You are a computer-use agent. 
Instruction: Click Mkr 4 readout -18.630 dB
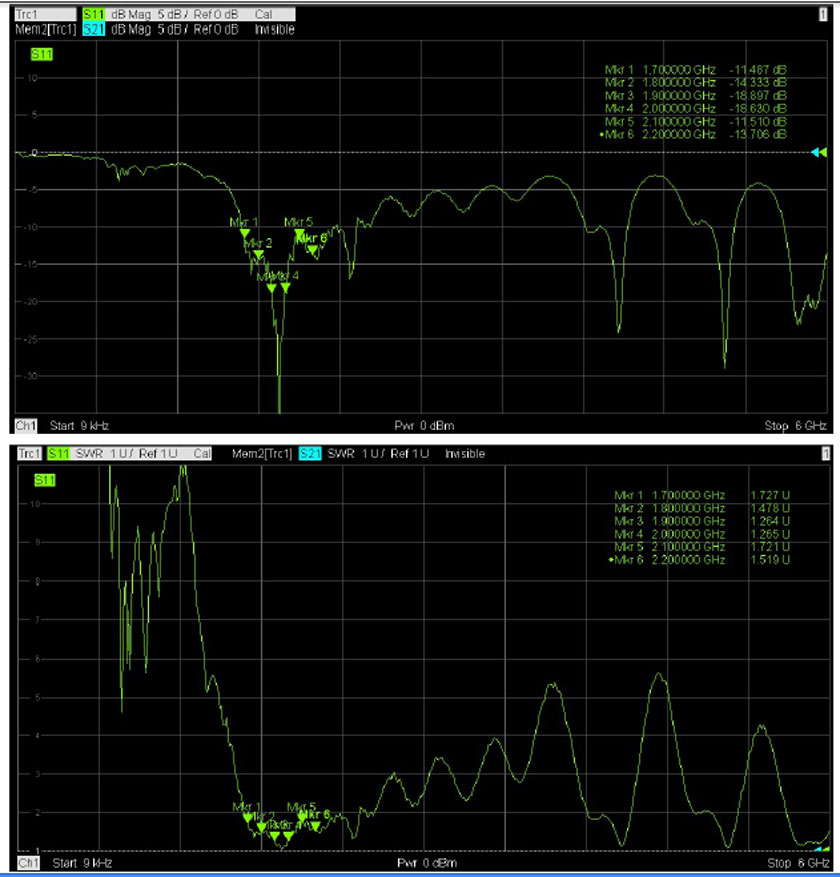tap(696, 109)
